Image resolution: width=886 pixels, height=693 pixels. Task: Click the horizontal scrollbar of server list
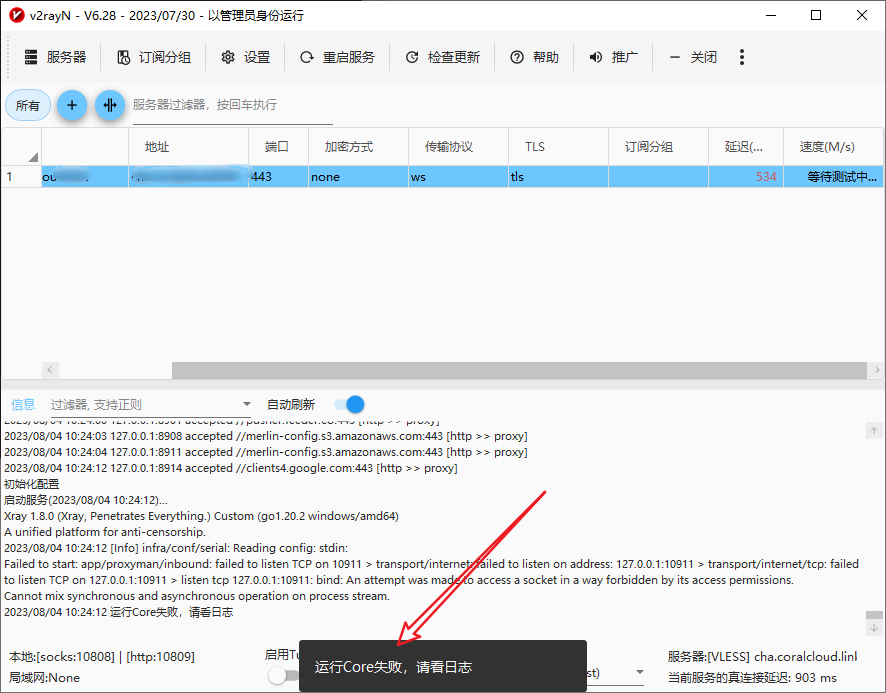519,370
